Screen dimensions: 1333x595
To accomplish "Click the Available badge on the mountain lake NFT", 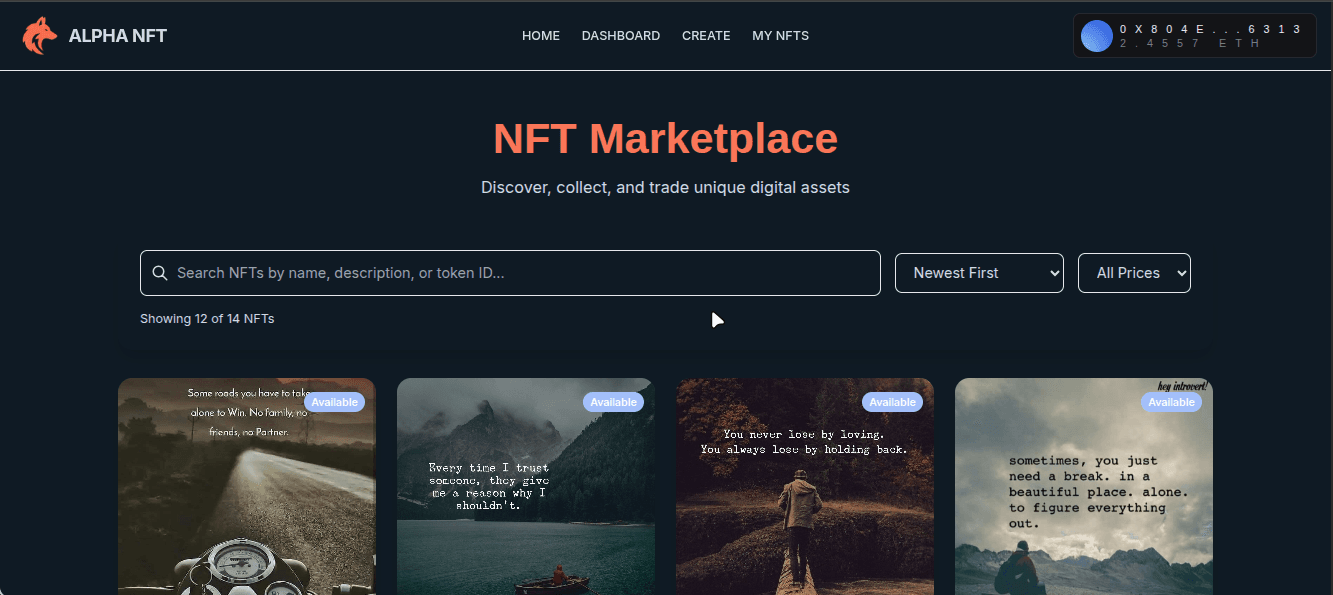I will pyautogui.click(x=613, y=401).
